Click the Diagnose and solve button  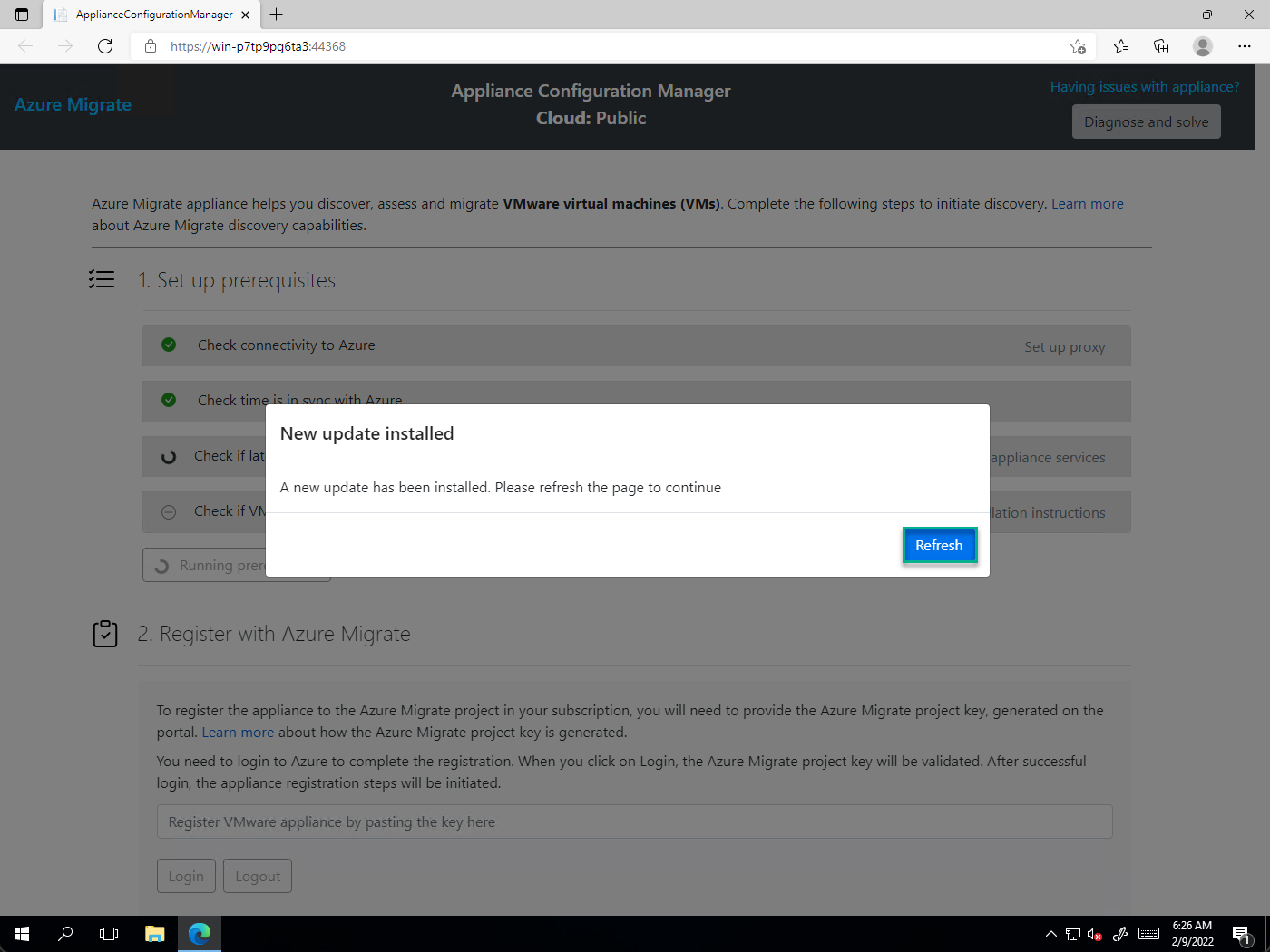(x=1147, y=121)
